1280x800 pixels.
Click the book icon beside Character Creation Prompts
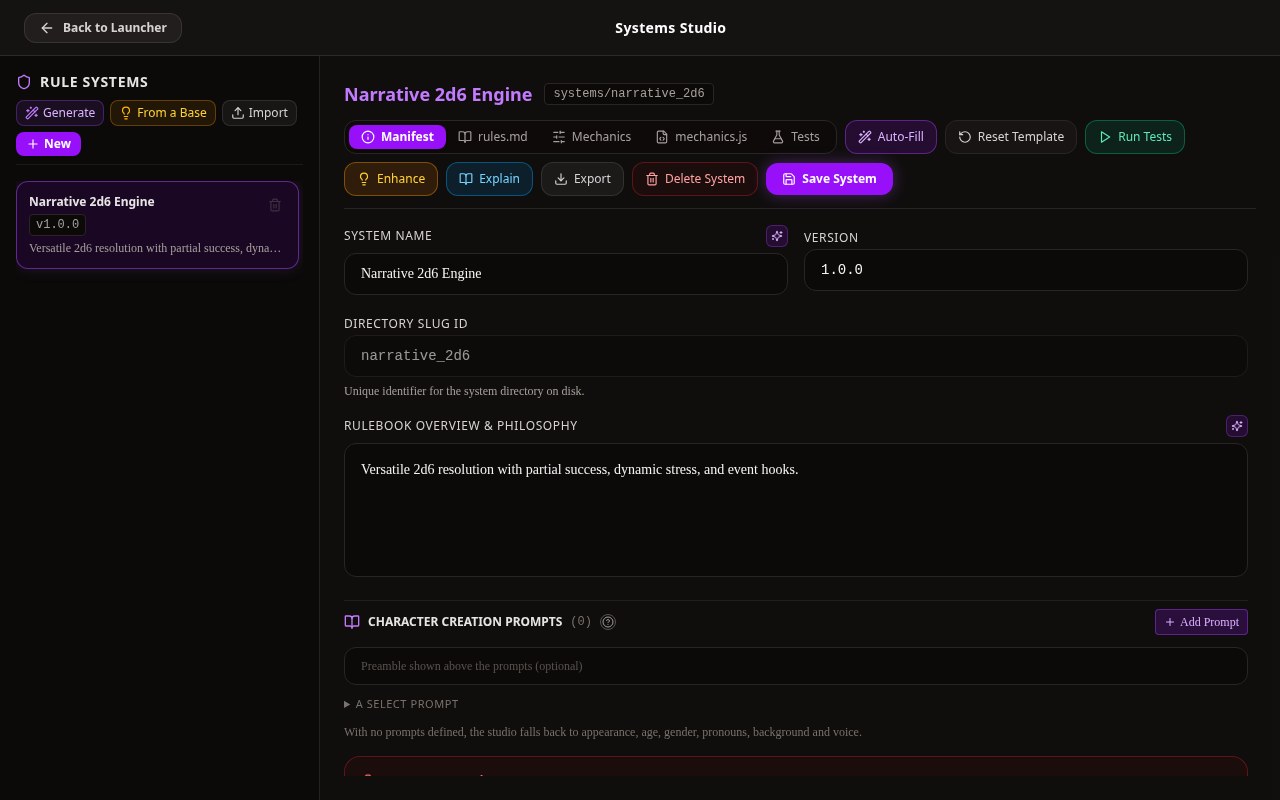click(x=352, y=622)
